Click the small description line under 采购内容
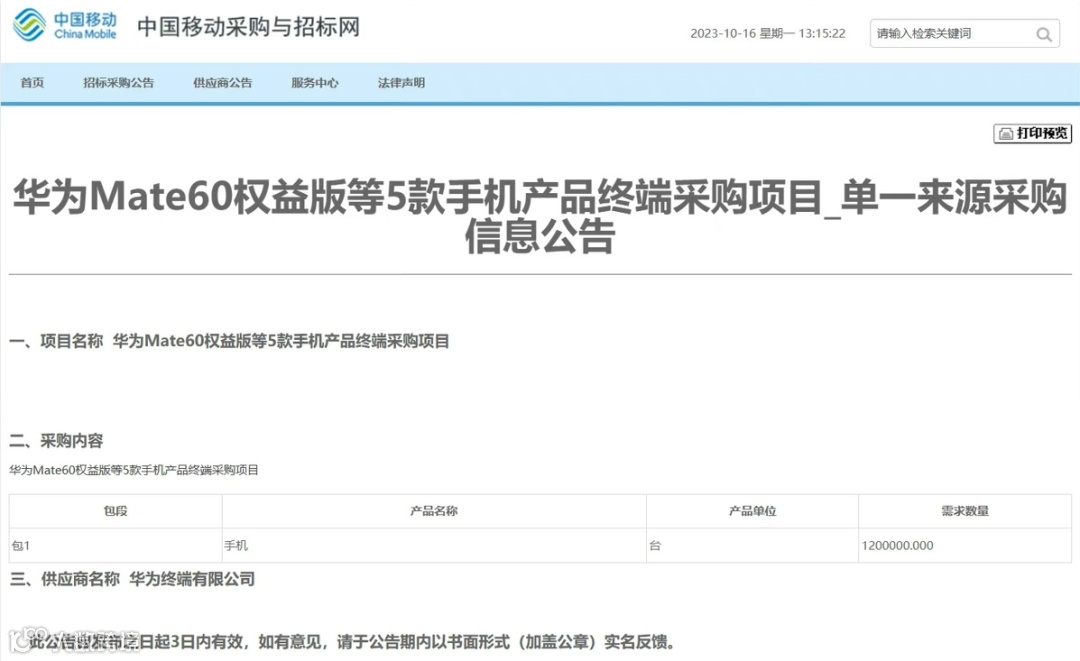Screen dimensions: 1080x661 (134, 470)
